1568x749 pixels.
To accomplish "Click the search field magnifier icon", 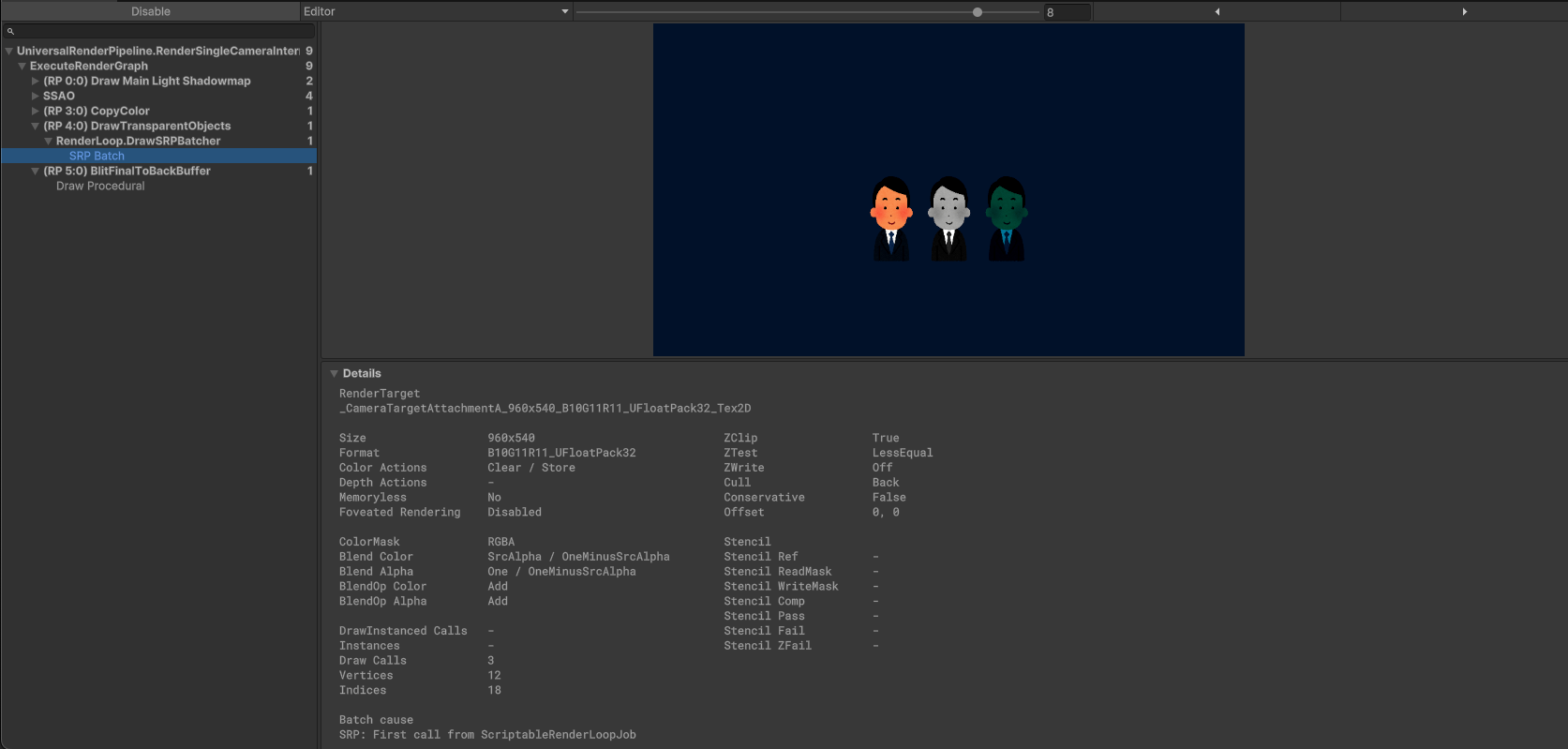I will pyautogui.click(x=11, y=31).
